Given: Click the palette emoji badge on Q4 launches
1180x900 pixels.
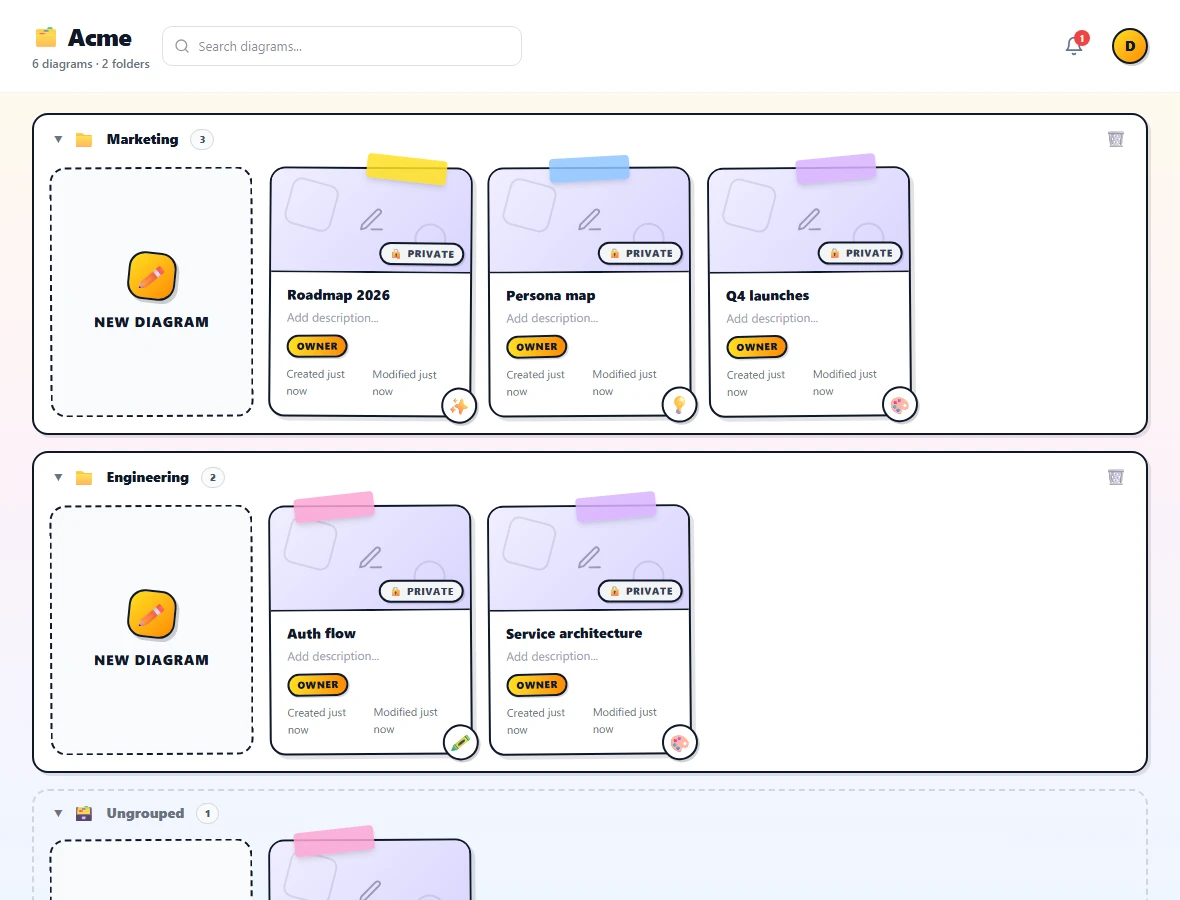Looking at the screenshot, I should click(x=899, y=405).
